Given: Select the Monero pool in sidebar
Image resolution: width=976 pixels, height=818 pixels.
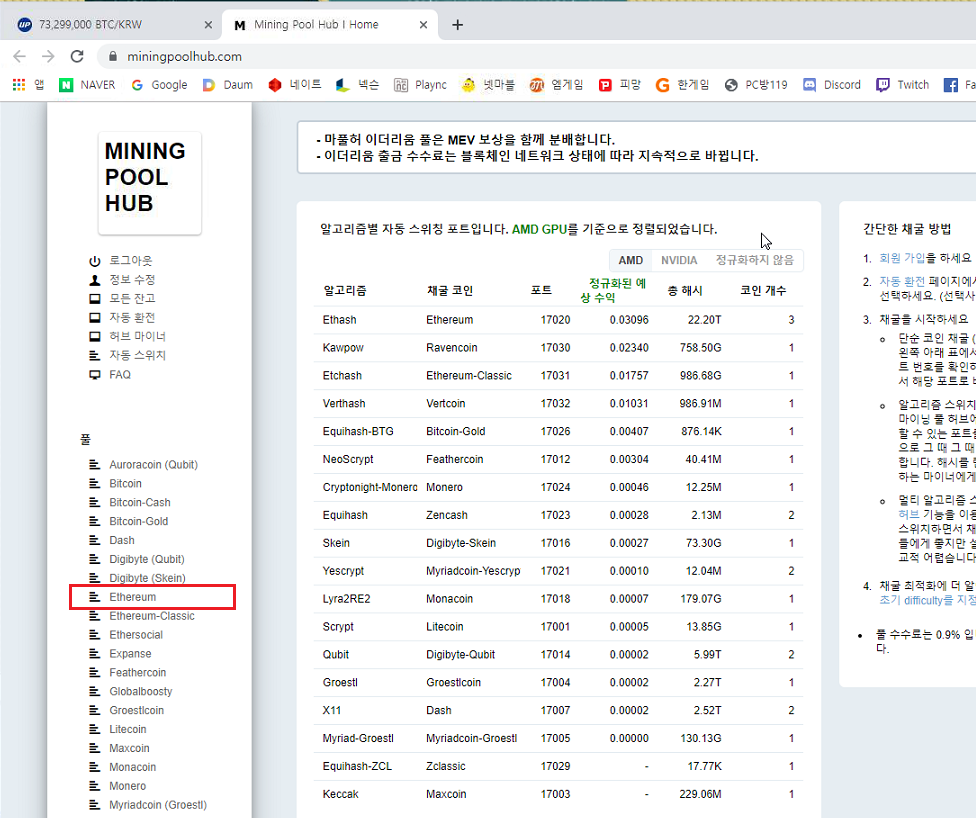Looking at the screenshot, I should coord(128,786).
